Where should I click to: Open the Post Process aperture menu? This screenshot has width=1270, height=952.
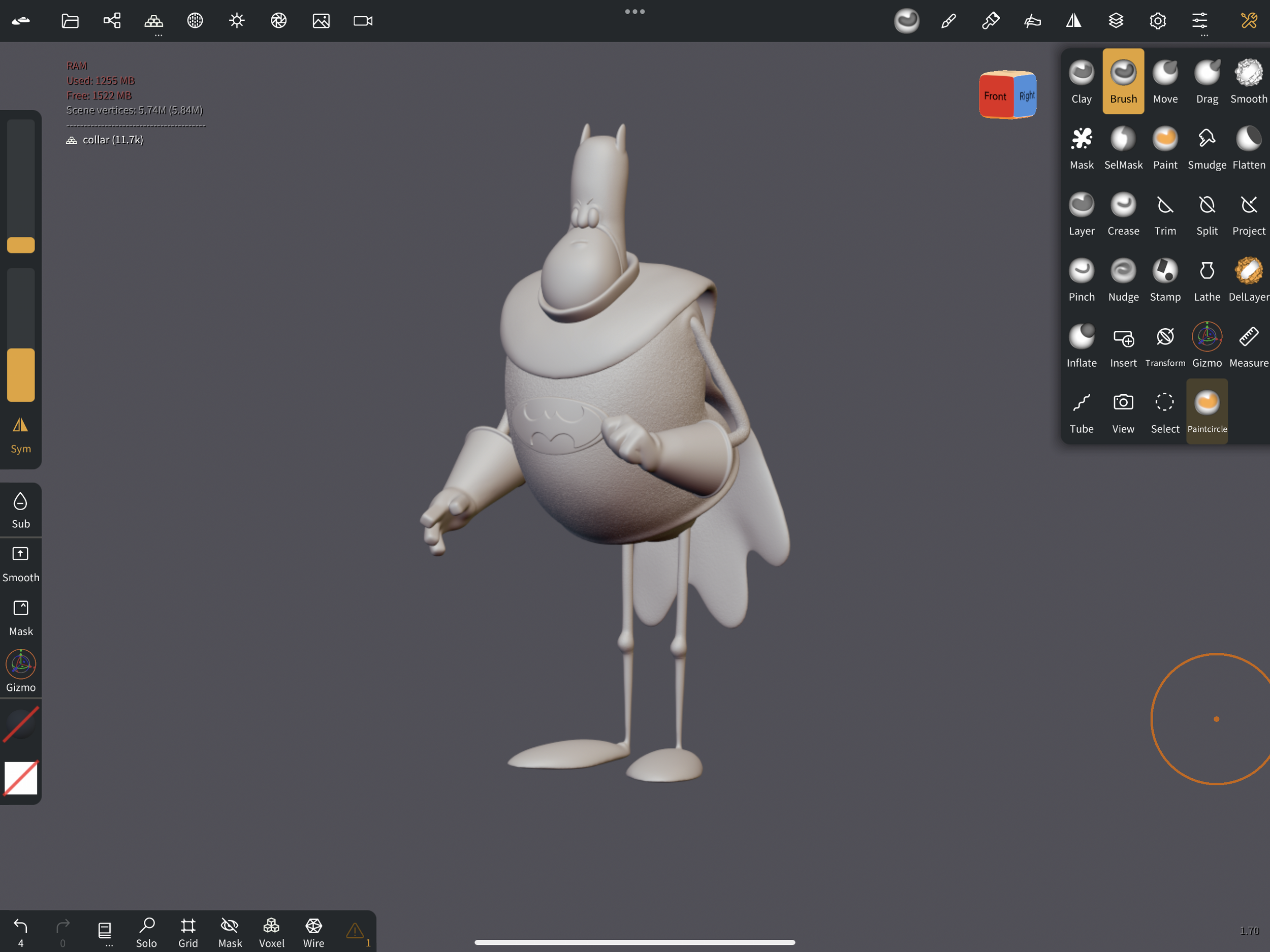[x=279, y=21]
